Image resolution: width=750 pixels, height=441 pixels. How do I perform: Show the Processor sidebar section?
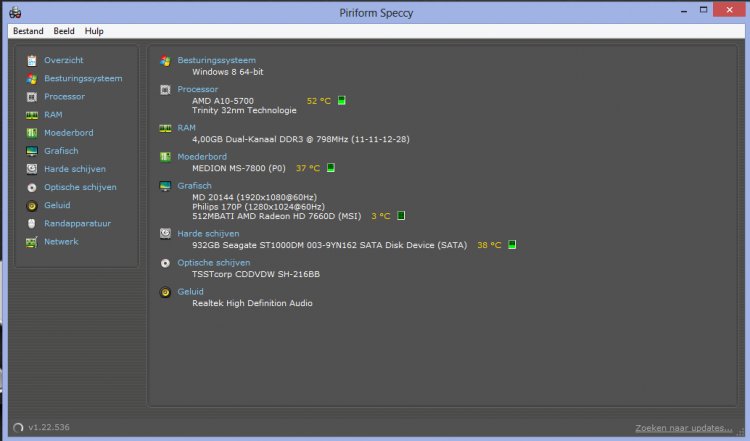tap(65, 97)
